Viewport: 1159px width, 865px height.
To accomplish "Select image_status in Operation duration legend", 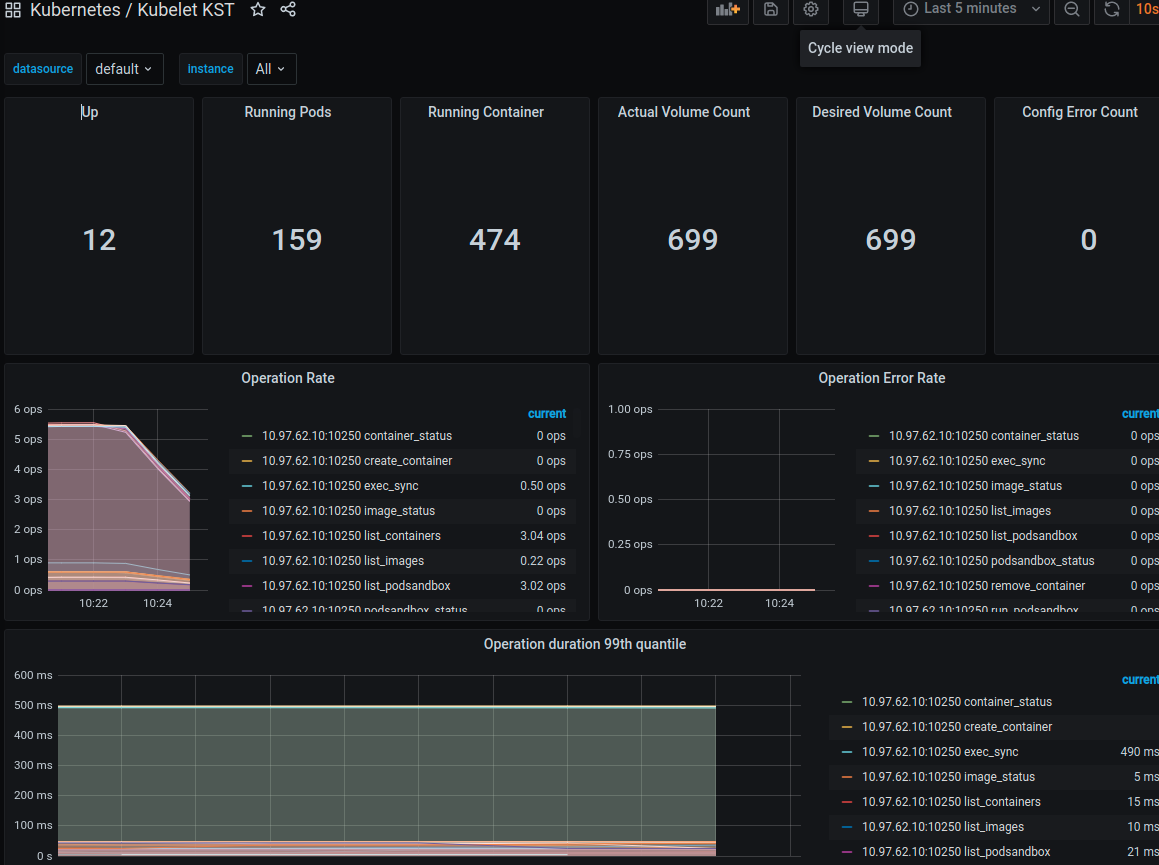I will click(x=948, y=777).
